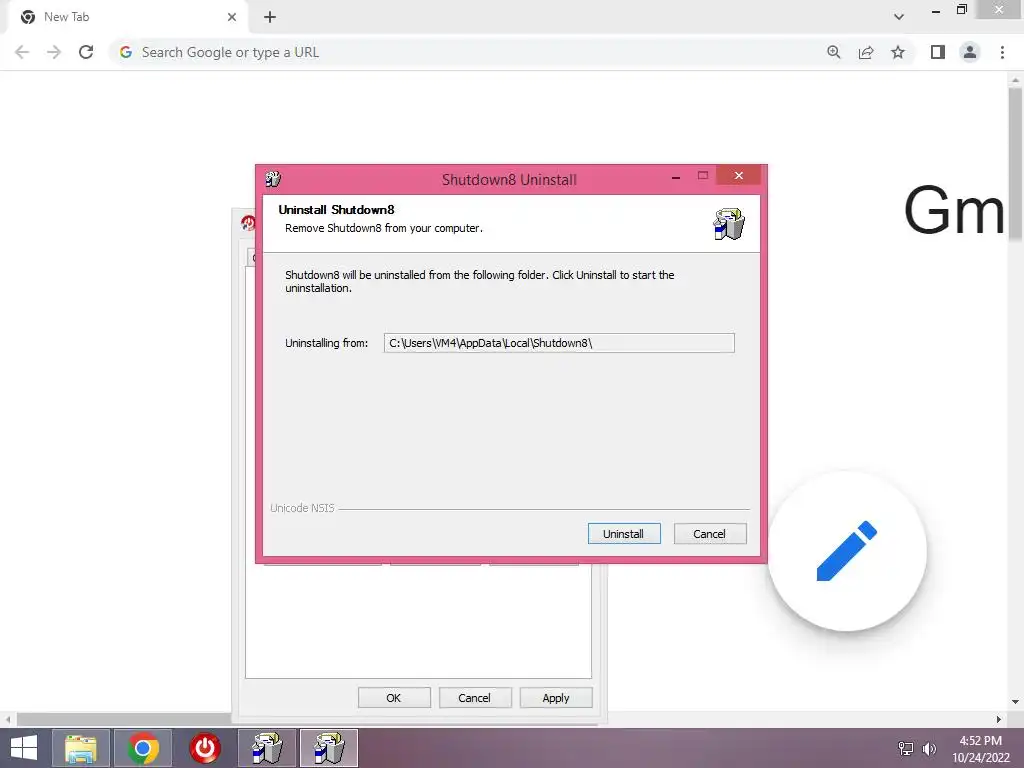Open the Windows Start button
Viewport: 1024px width, 768px height.
click(x=24, y=748)
